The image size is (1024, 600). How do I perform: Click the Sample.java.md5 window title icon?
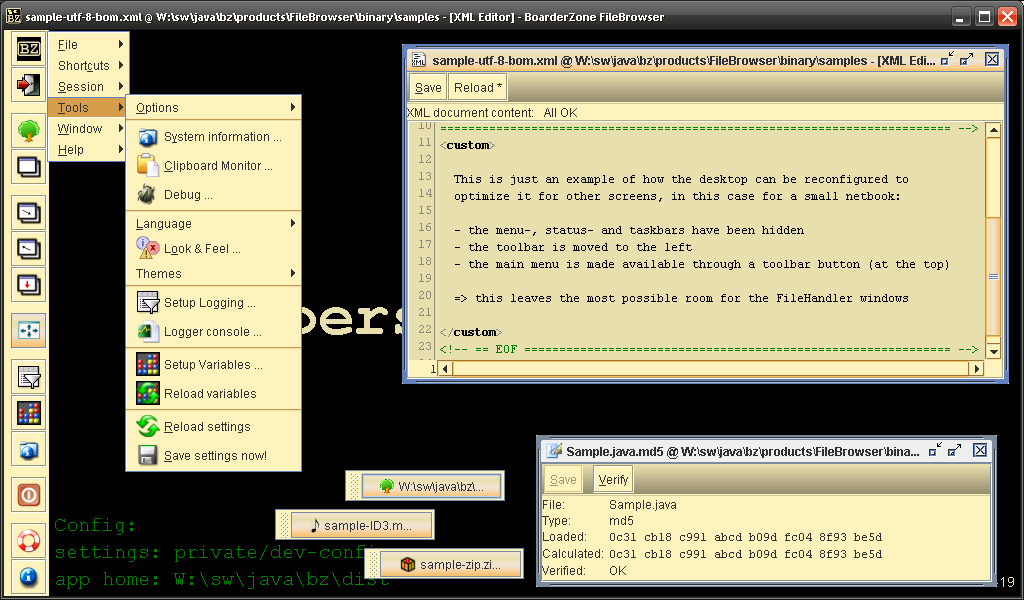(x=554, y=450)
